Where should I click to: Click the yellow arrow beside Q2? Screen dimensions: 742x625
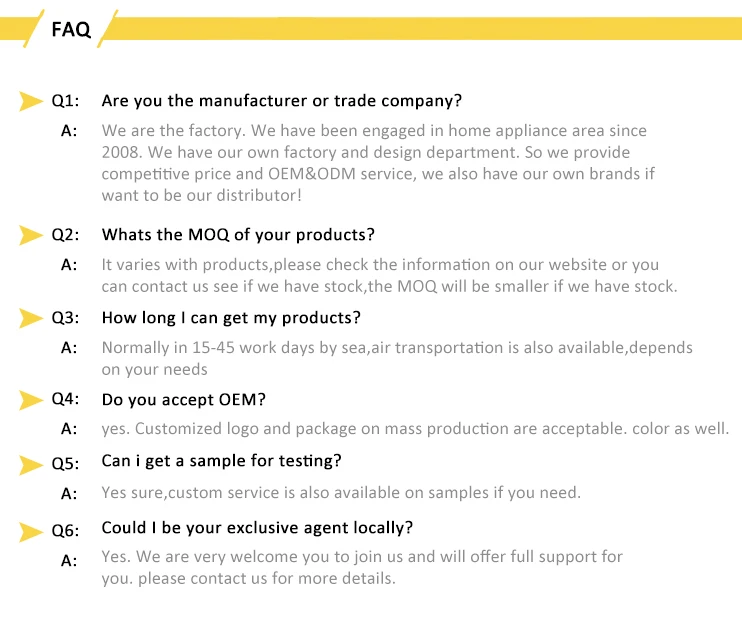(x=31, y=235)
